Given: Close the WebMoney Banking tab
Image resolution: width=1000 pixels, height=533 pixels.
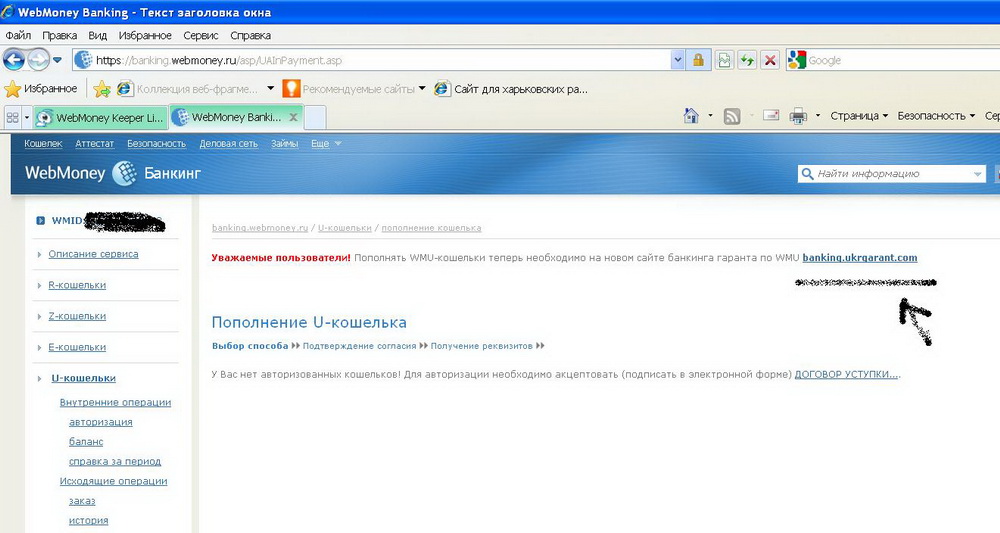Looking at the screenshot, I should coord(293,117).
